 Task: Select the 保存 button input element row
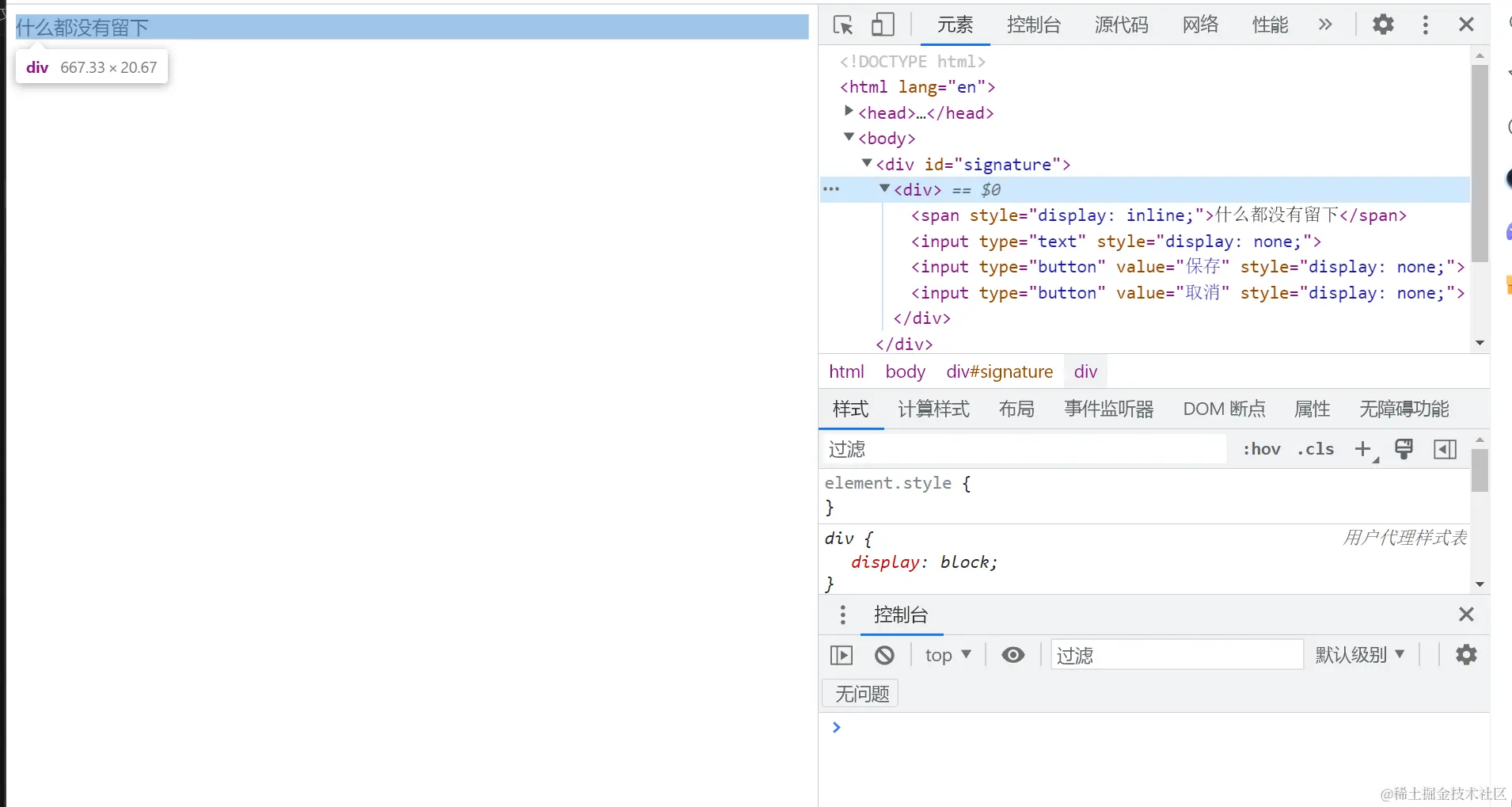(x=1187, y=267)
